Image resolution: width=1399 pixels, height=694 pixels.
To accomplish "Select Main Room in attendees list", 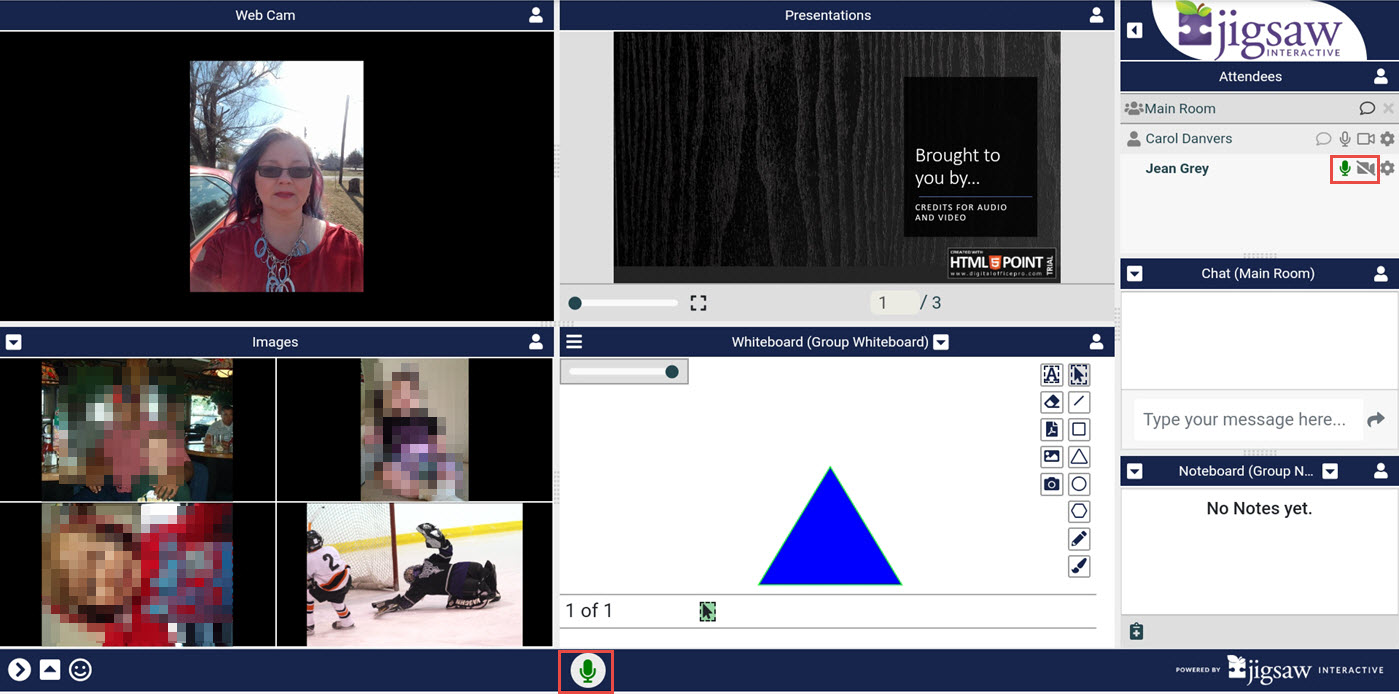I will (x=1180, y=108).
